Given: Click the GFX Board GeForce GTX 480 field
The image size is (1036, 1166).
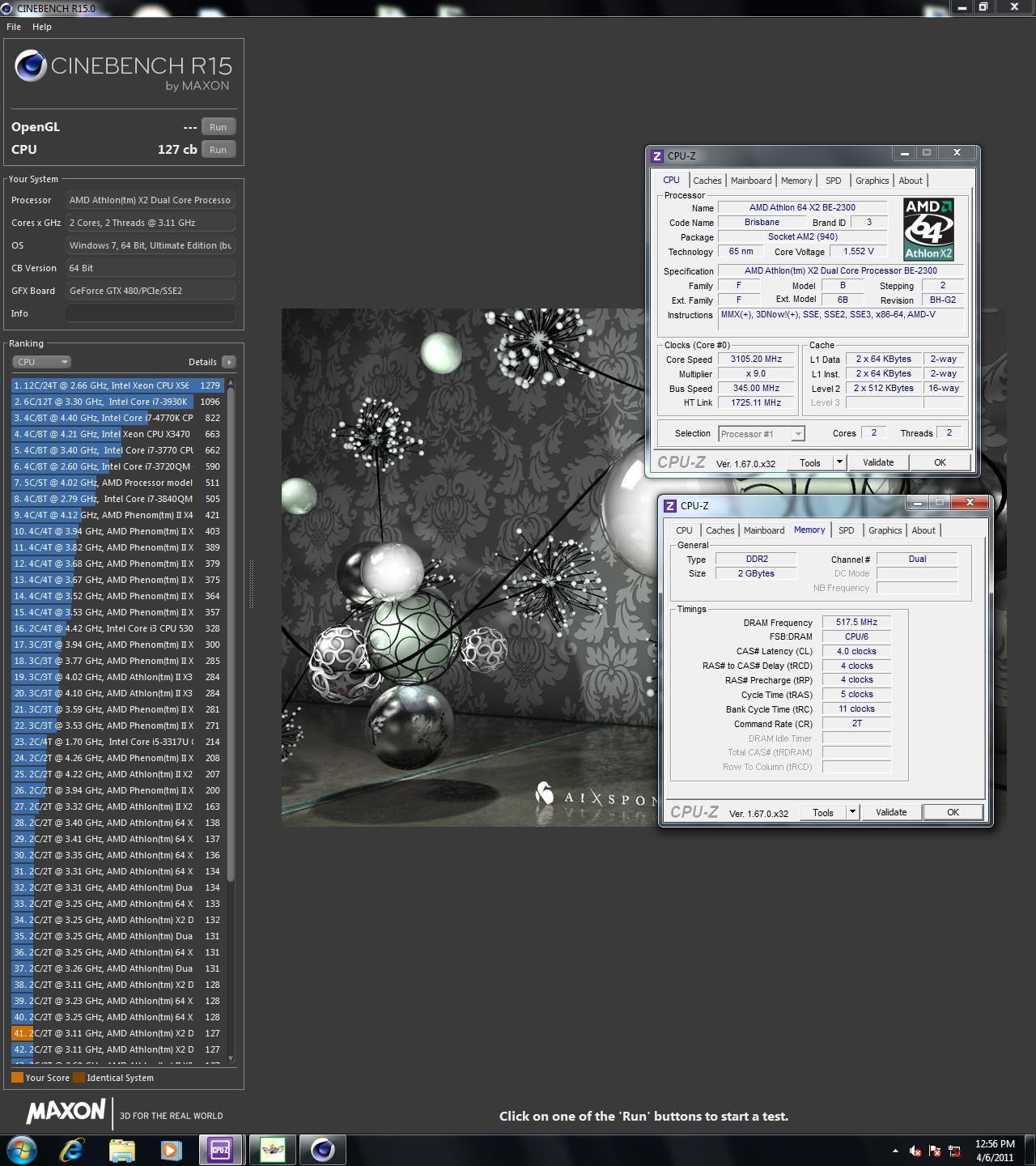Looking at the screenshot, I should [x=151, y=291].
